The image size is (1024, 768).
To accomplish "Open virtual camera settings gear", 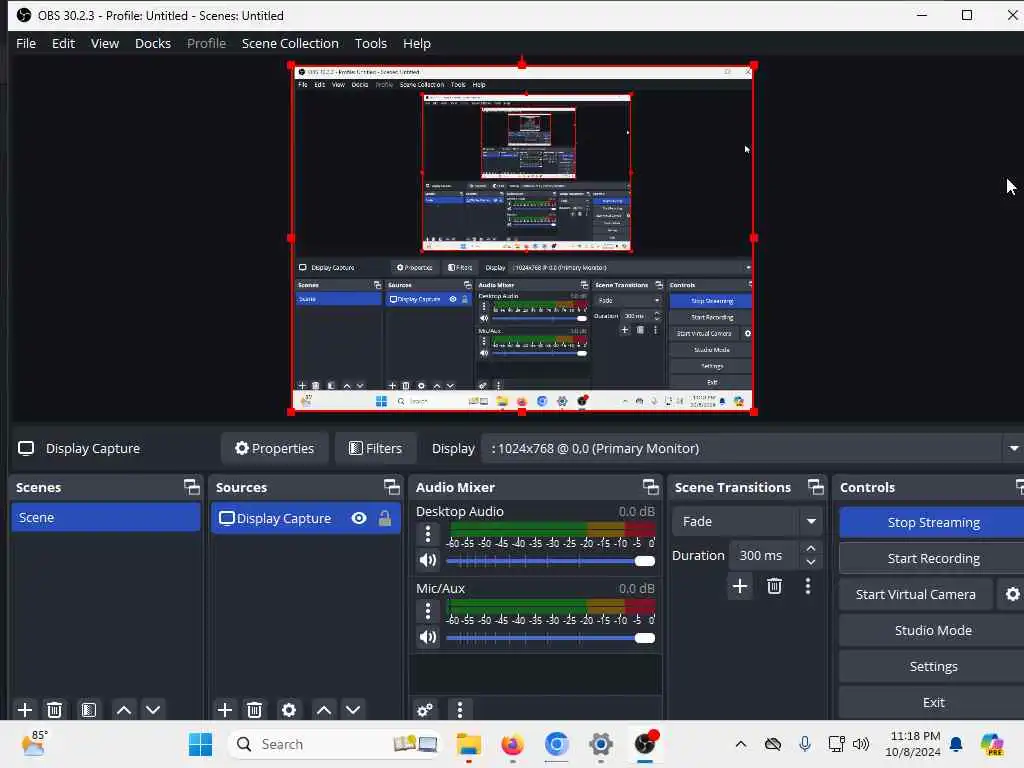I will coord(1012,594).
